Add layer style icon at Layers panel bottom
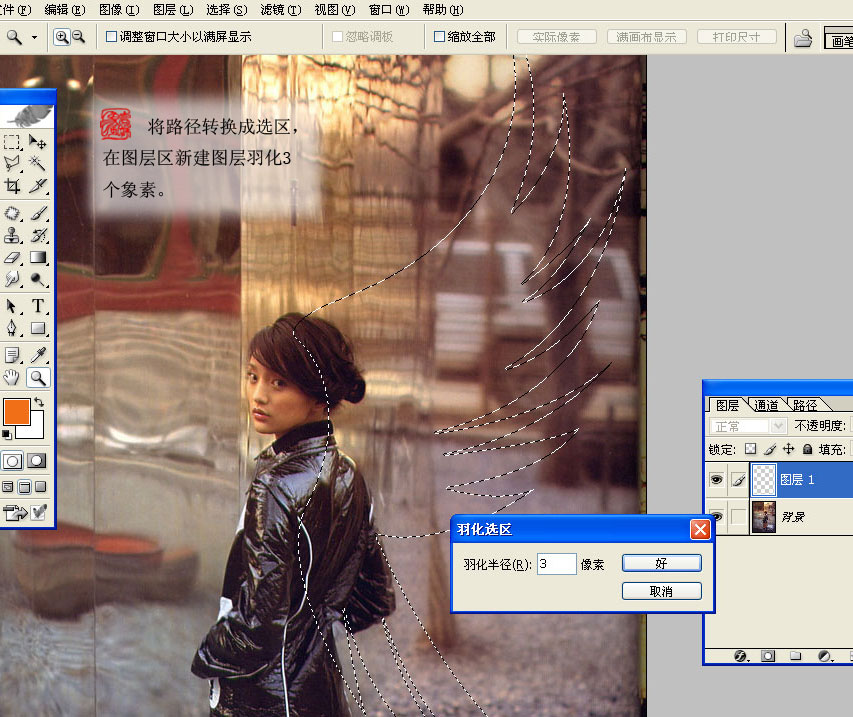The width and height of the screenshot is (853, 717). (741, 656)
